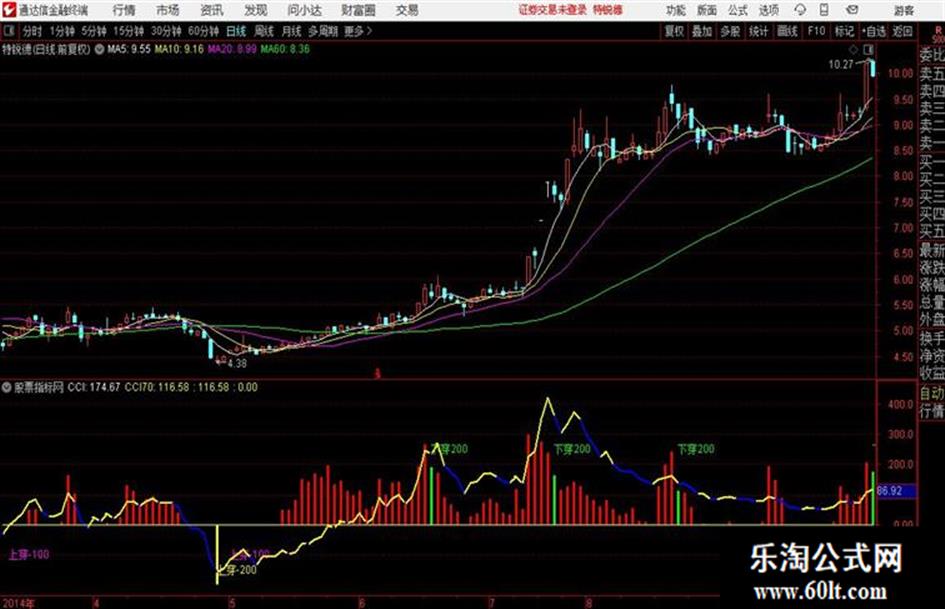The height and width of the screenshot is (609, 945).
Task: Click the 证券交易未登录 login link
Action: point(553,10)
